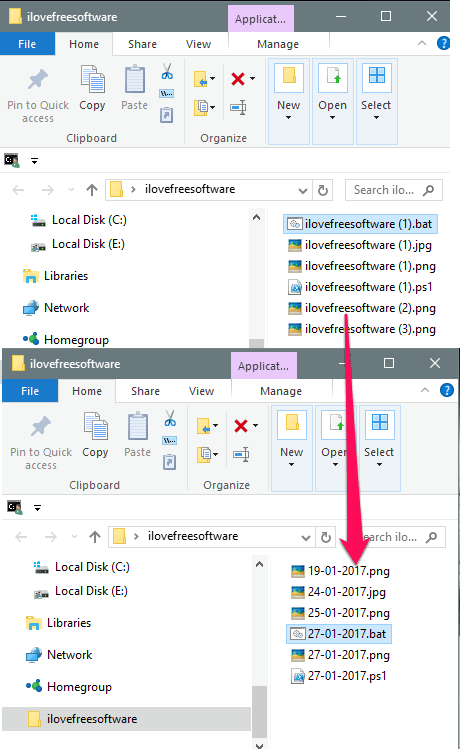Switch to Share tab in top window
The width and height of the screenshot is (460, 749).
(142, 44)
